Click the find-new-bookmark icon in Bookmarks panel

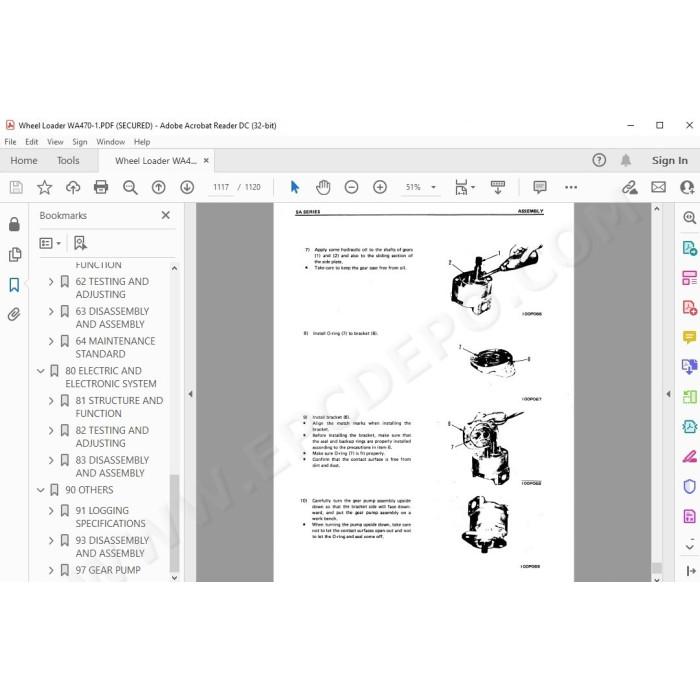(x=80, y=243)
